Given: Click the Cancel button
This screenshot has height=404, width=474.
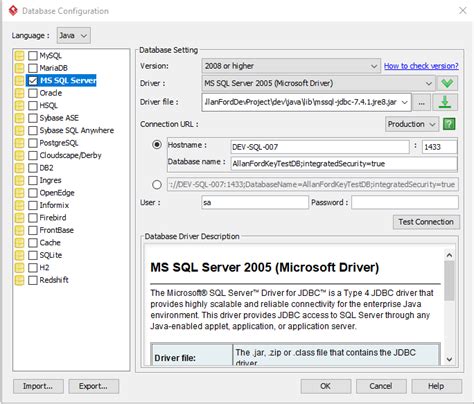Looking at the screenshot, I should (381, 386).
